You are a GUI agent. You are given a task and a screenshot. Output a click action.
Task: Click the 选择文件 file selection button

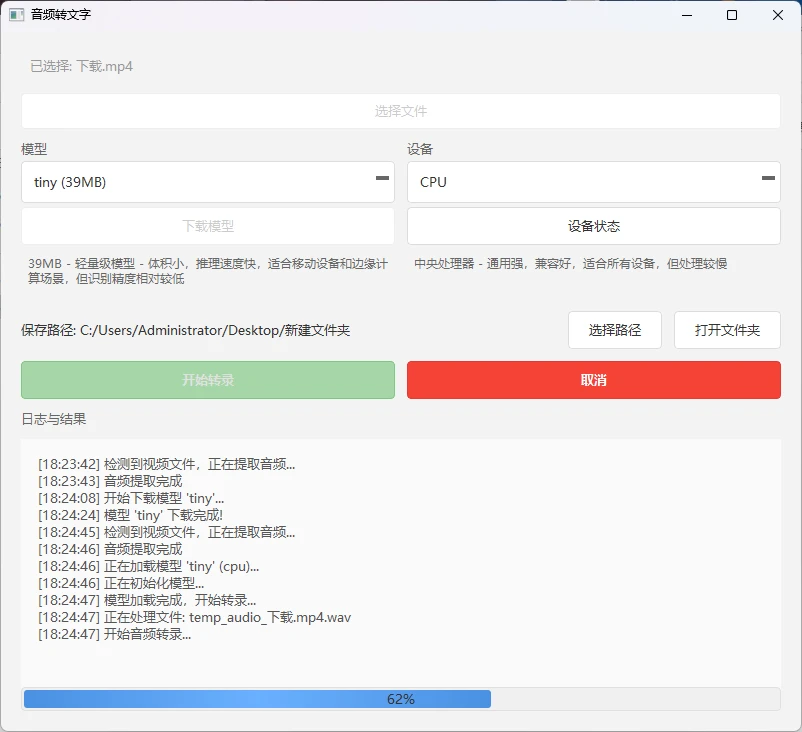pos(401,110)
